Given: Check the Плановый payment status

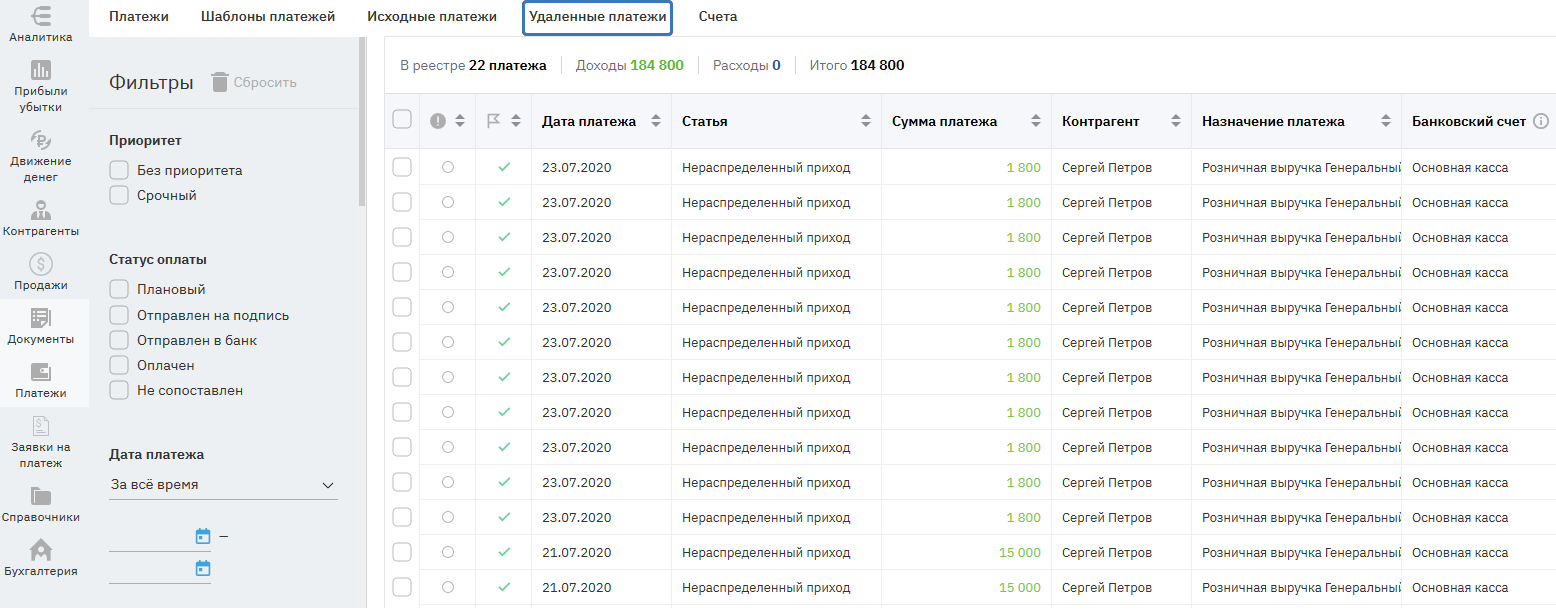Looking at the screenshot, I should point(119,289).
